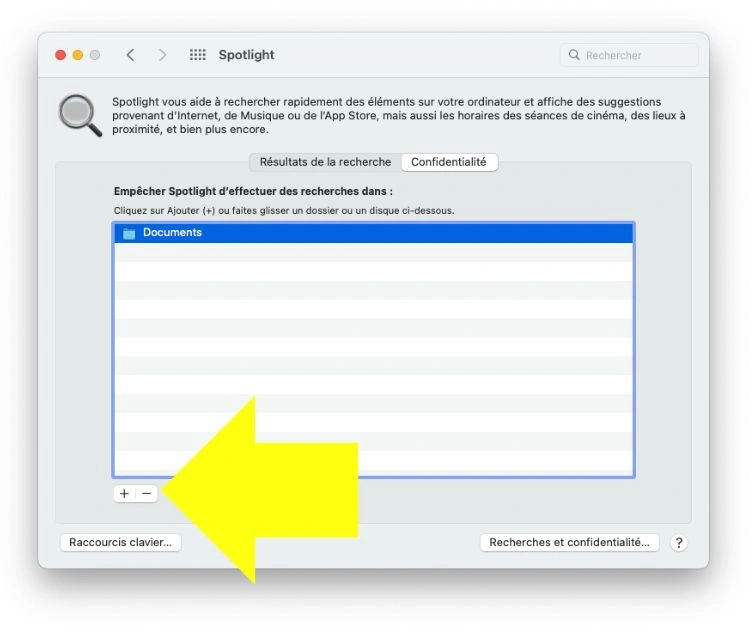Go back with the left chevron

tap(130, 55)
